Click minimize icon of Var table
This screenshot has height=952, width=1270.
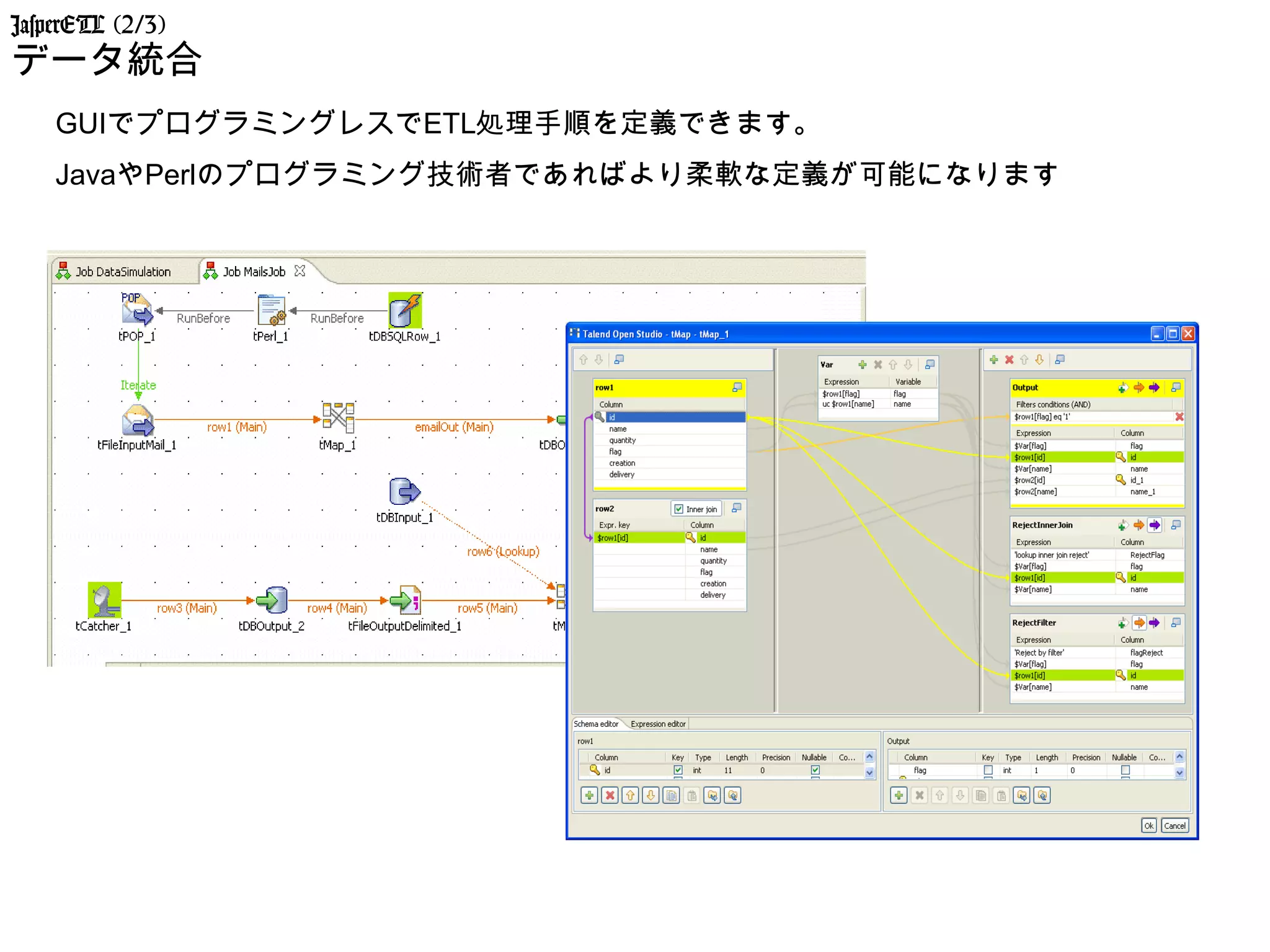930,364
